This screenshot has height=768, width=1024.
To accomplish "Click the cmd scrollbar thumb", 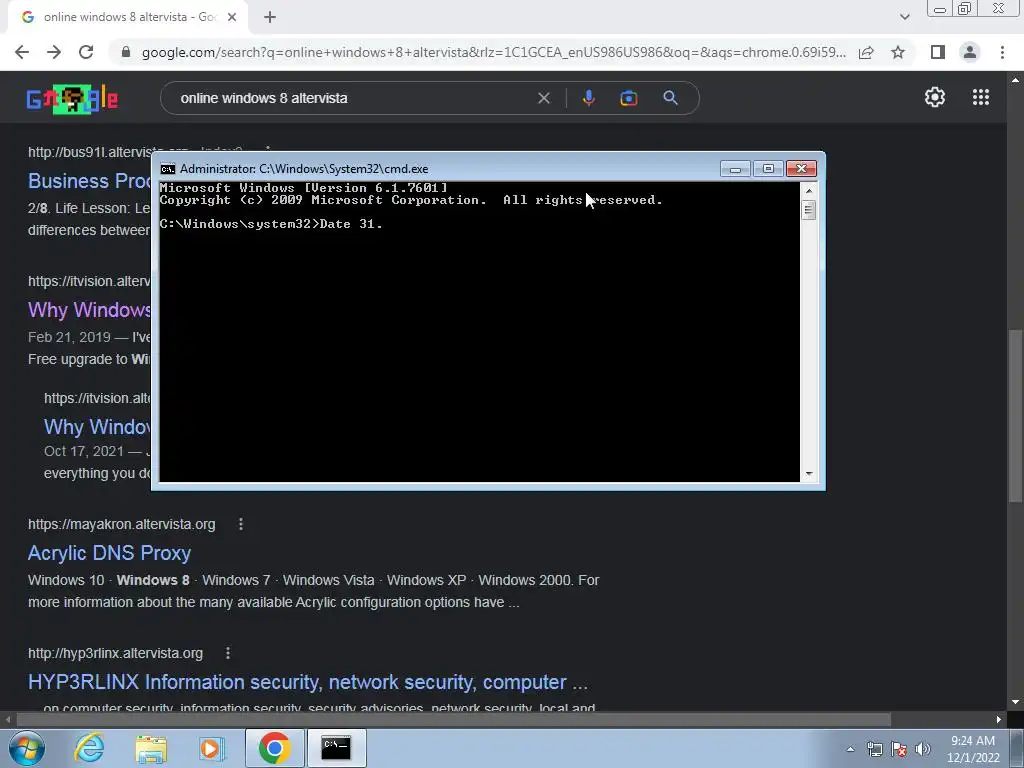I will [x=808, y=210].
